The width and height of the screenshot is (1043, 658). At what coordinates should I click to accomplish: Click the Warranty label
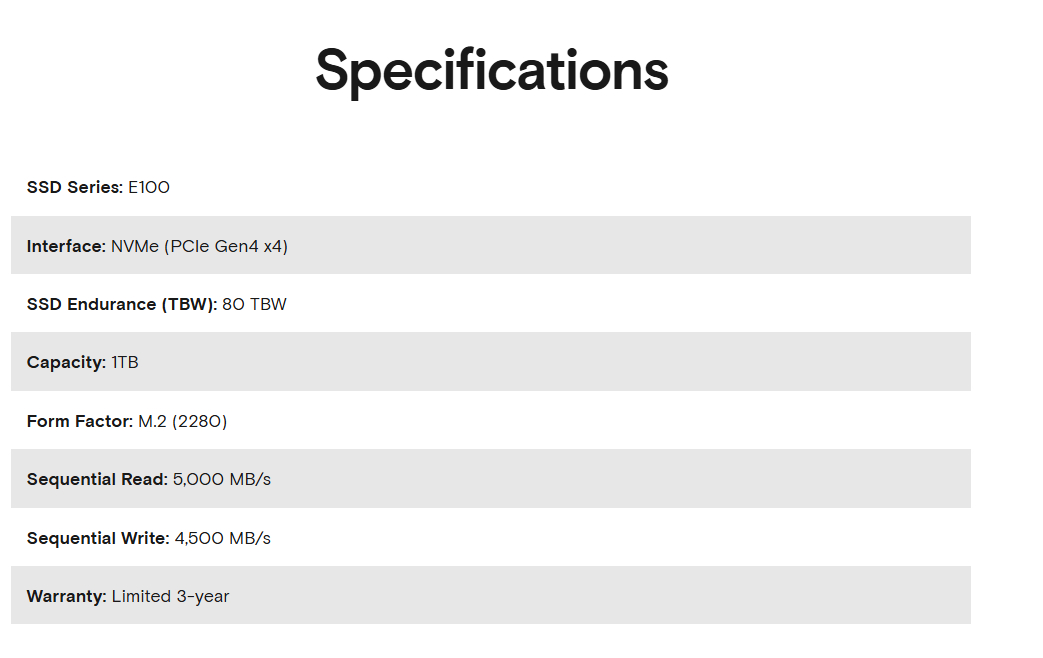[66, 596]
